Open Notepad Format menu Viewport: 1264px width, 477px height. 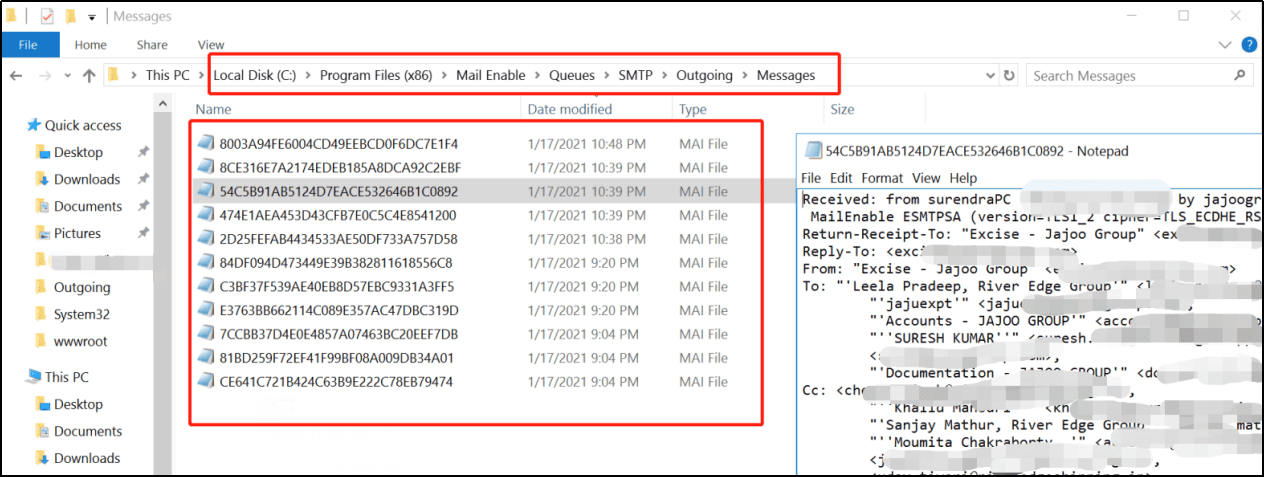tap(882, 178)
